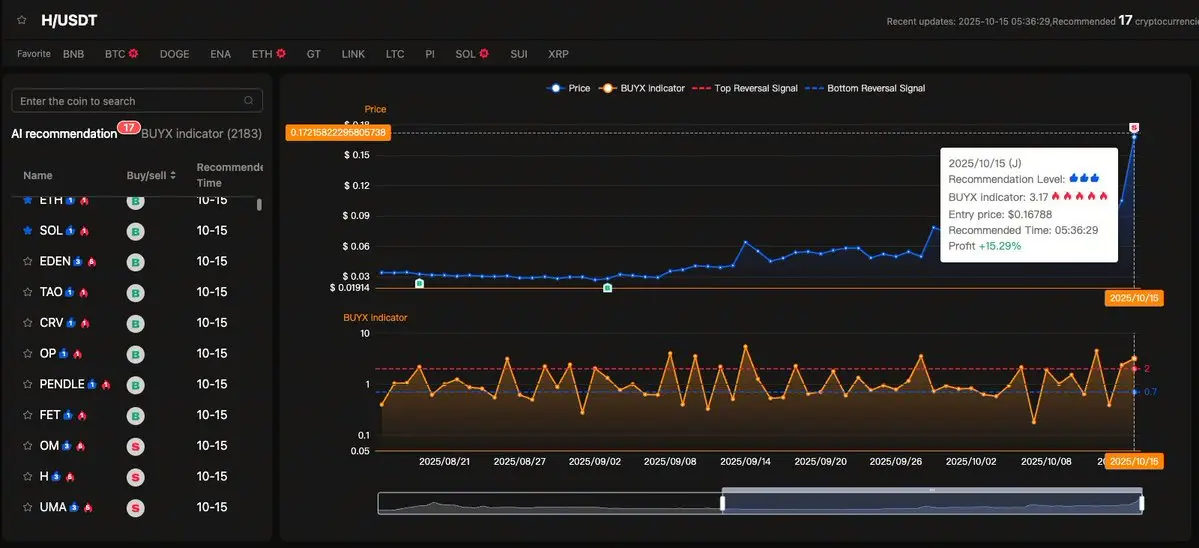1199x548 pixels.
Task: Click the fire badge beside SOL in favorites
Action: point(485,54)
